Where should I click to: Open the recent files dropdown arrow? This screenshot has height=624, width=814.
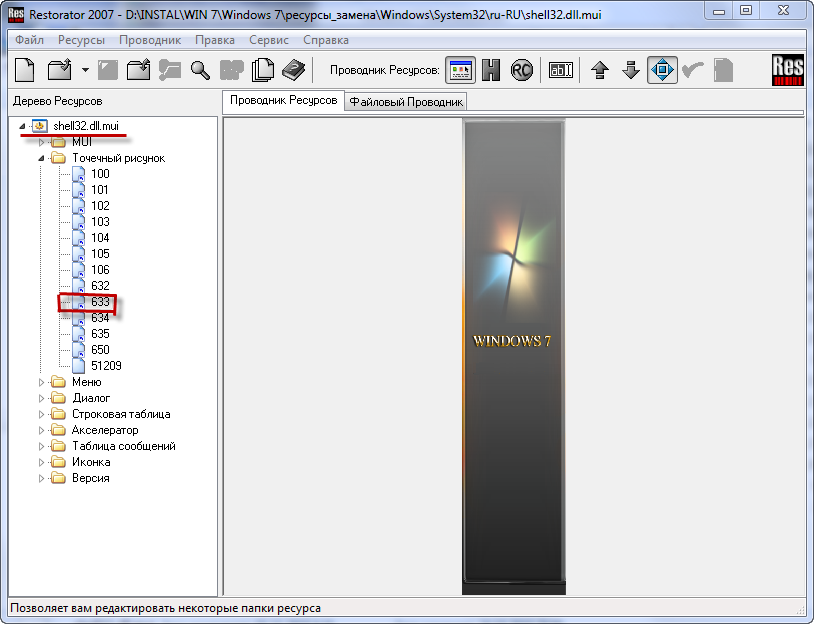pyautogui.click(x=85, y=70)
